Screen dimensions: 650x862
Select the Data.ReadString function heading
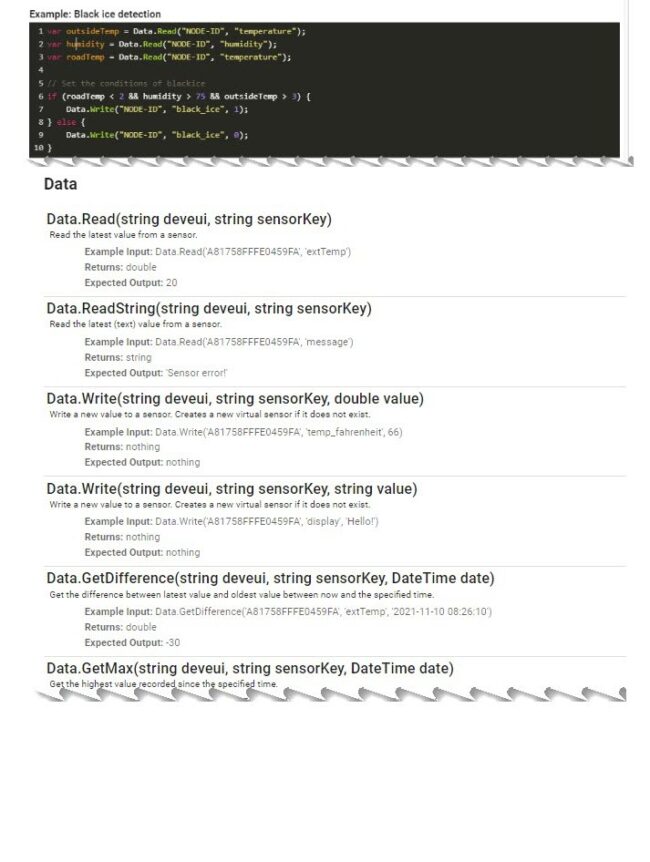pyautogui.click(x=209, y=308)
